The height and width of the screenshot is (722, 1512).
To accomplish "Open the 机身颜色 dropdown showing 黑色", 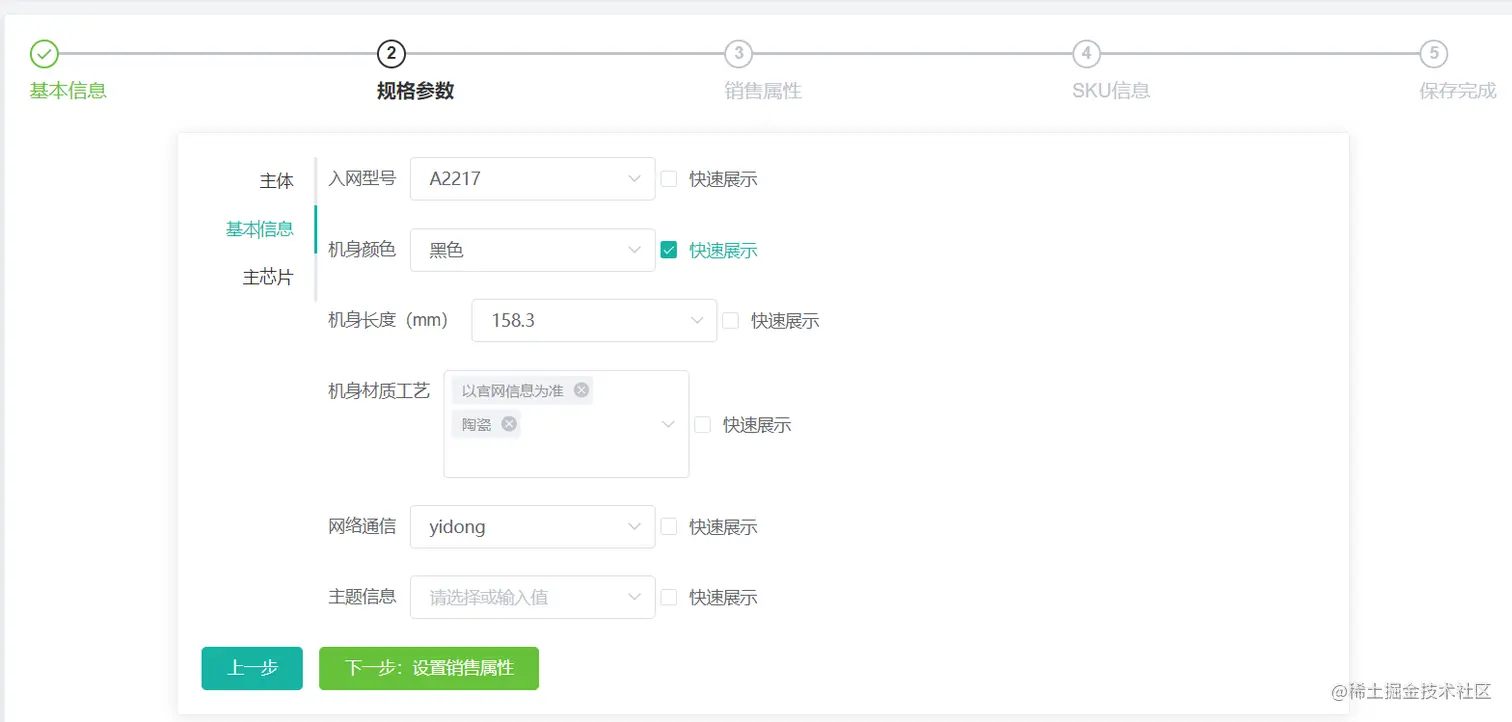I will pos(533,250).
